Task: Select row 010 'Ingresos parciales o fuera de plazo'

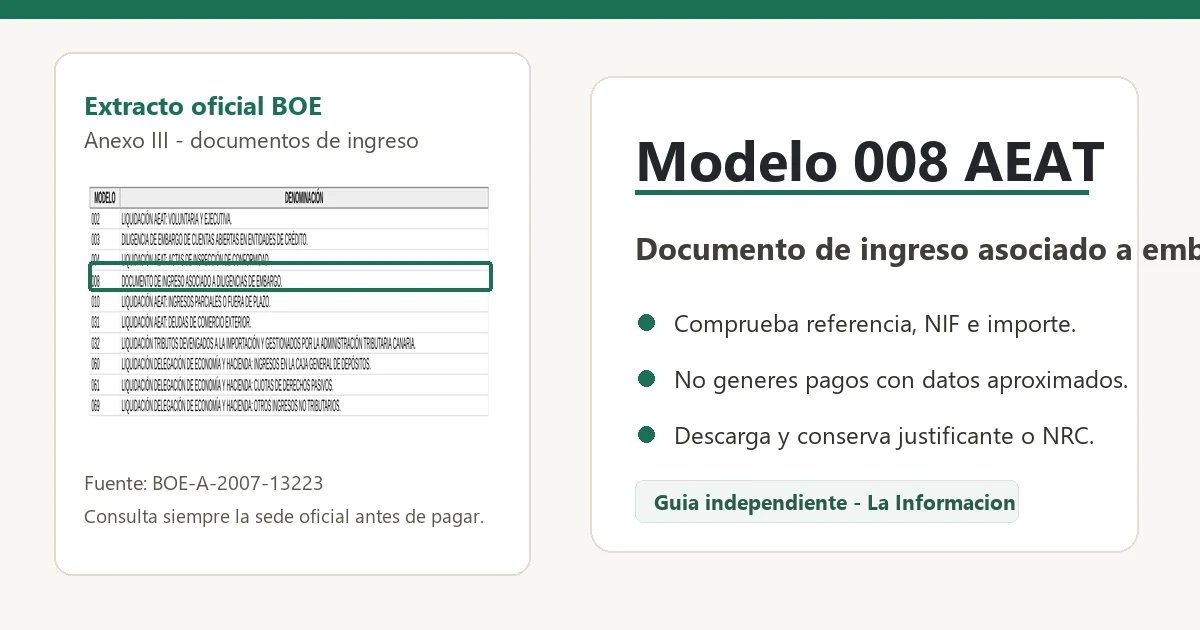Action: [289, 301]
